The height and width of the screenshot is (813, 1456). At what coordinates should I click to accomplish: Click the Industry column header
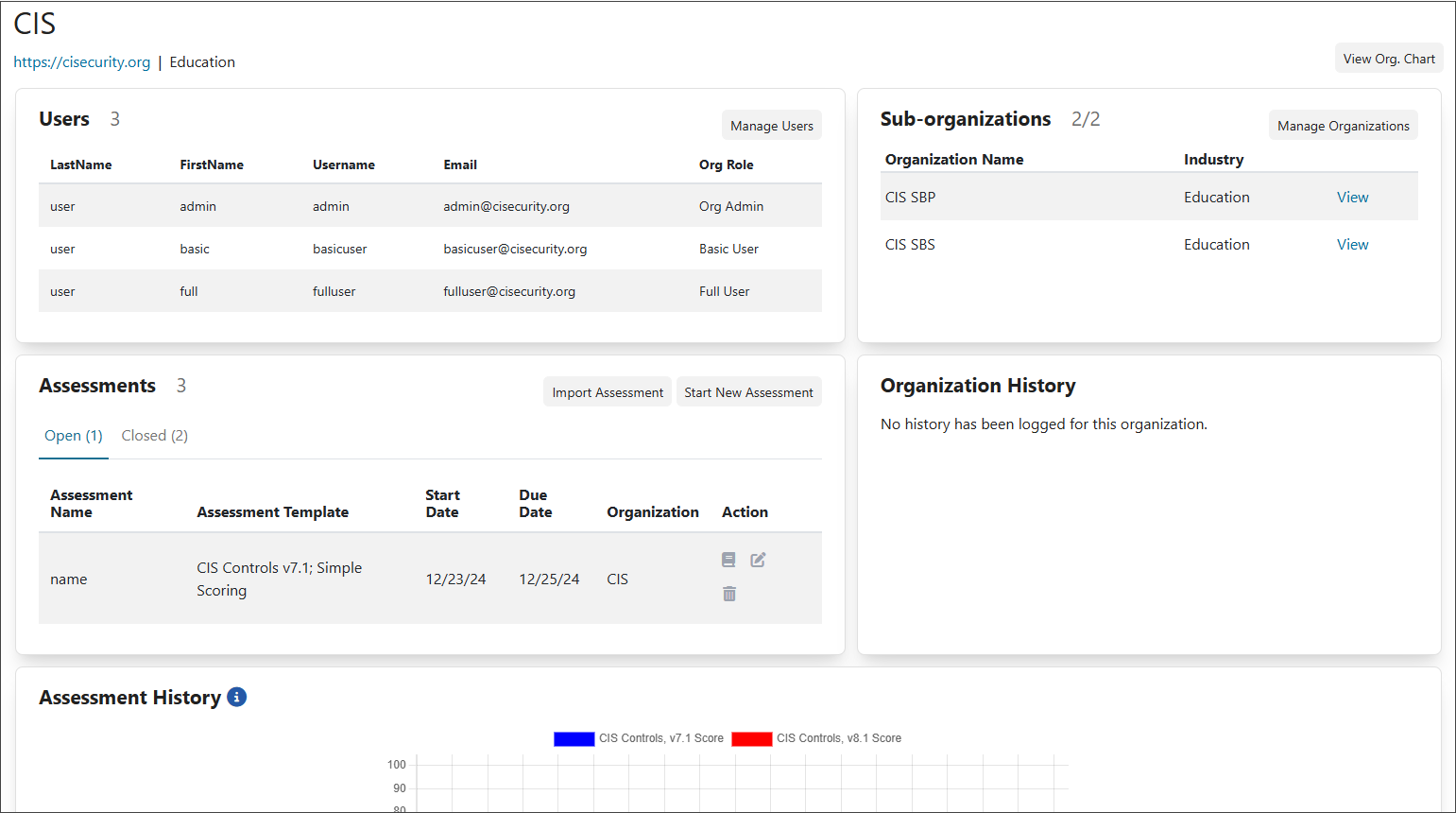(x=1214, y=160)
